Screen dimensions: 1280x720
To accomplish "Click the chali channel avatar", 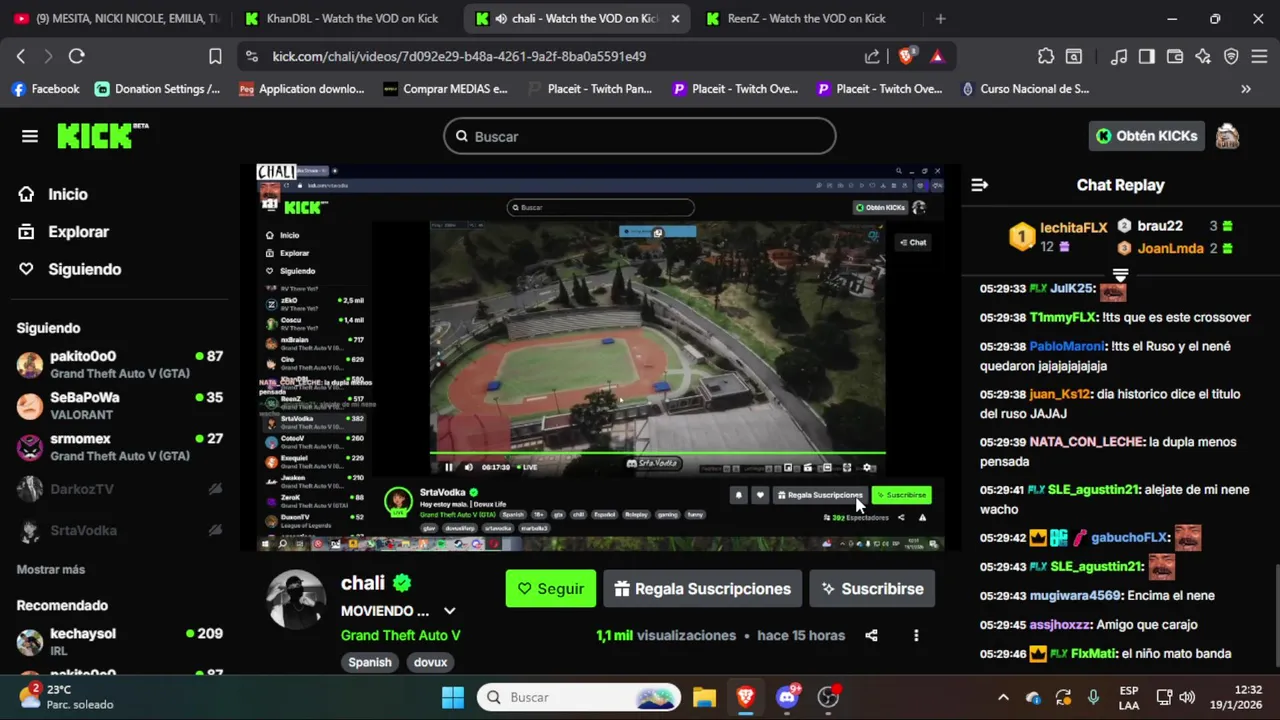I will 297,601.
